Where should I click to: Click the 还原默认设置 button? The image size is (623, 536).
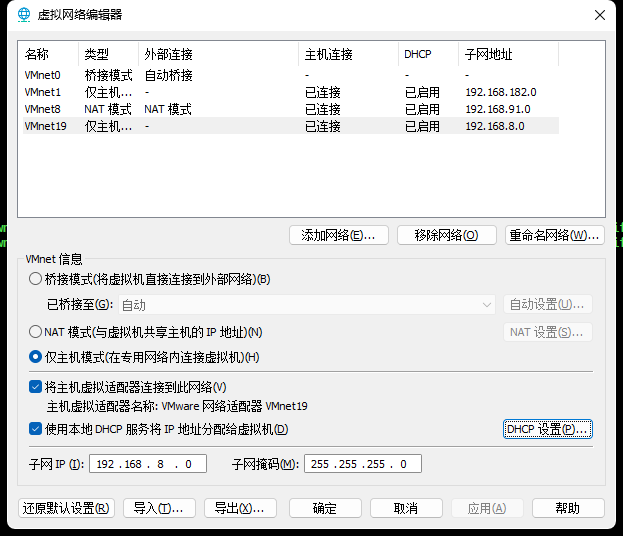[x=66, y=508]
